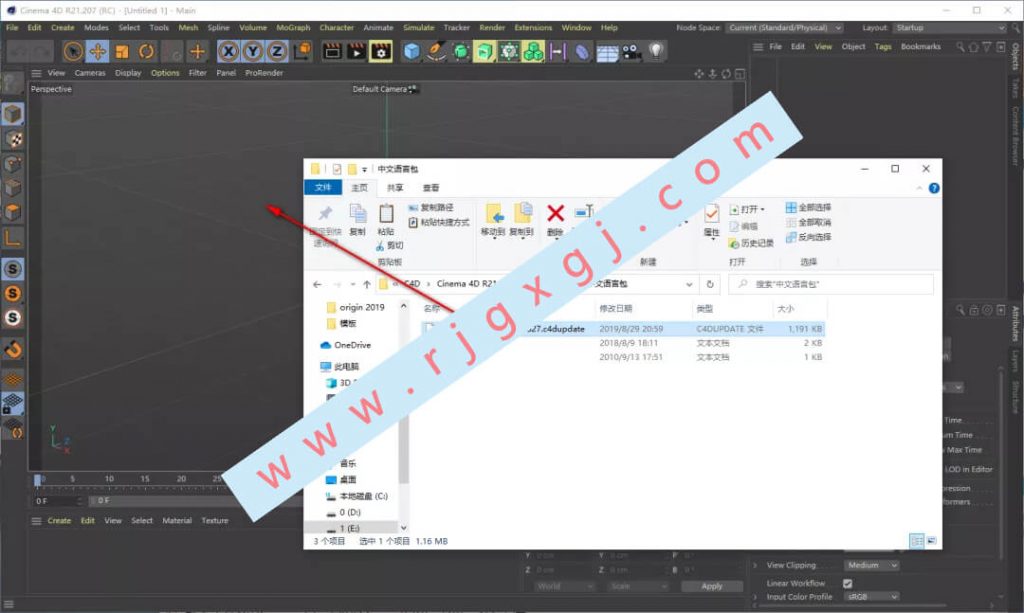This screenshot has height=613, width=1024.
Task: Toggle X axis lock
Action: (x=228, y=51)
